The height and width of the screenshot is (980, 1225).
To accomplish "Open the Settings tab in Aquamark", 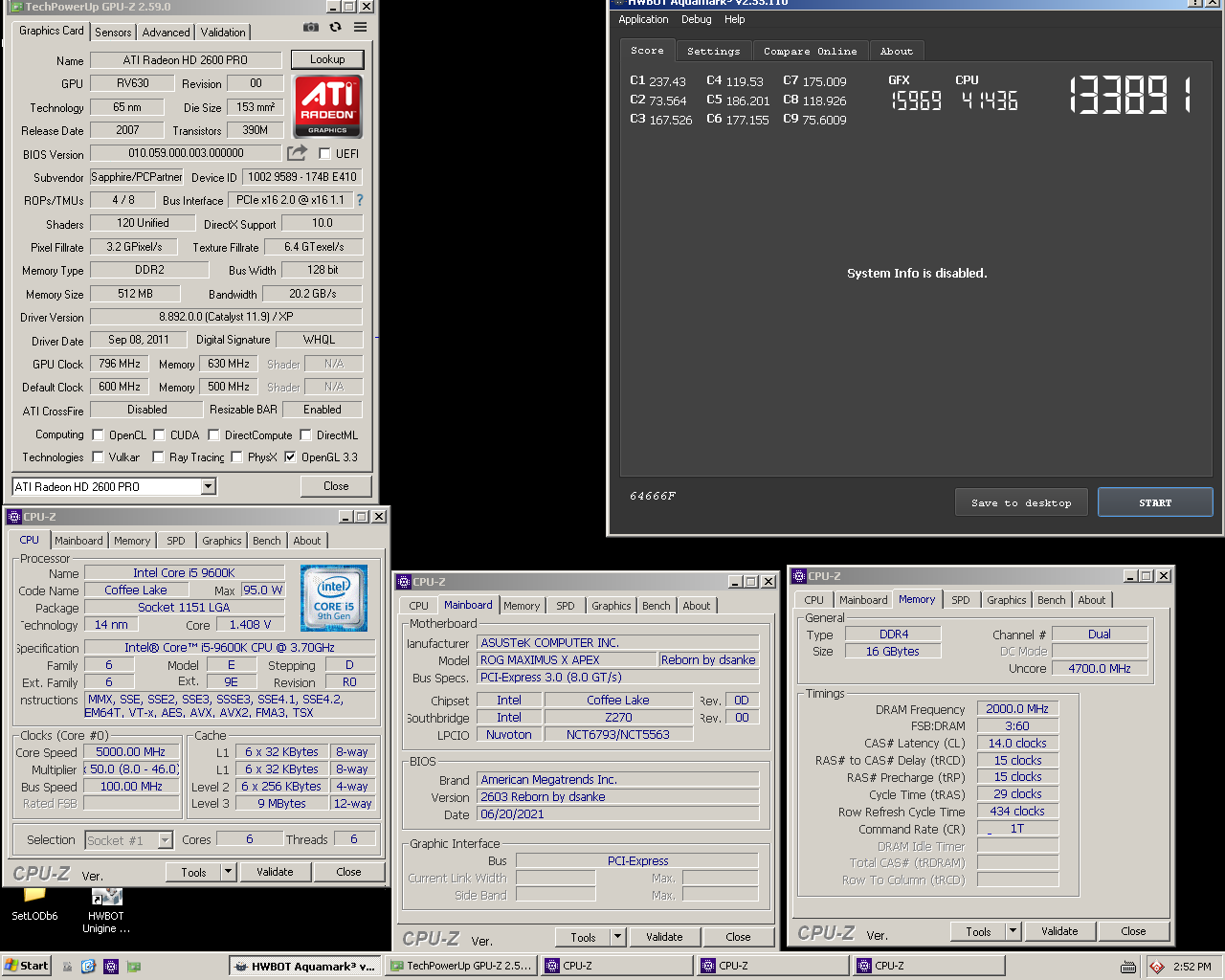I will tap(713, 52).
